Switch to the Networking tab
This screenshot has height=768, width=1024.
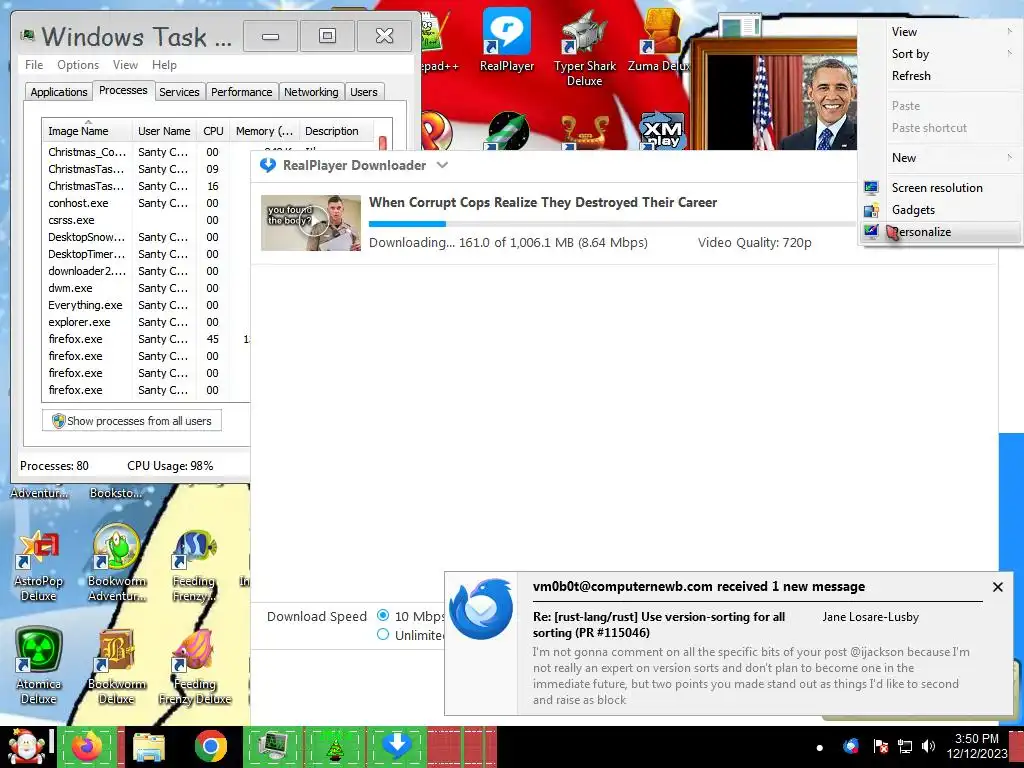(311, 92)
